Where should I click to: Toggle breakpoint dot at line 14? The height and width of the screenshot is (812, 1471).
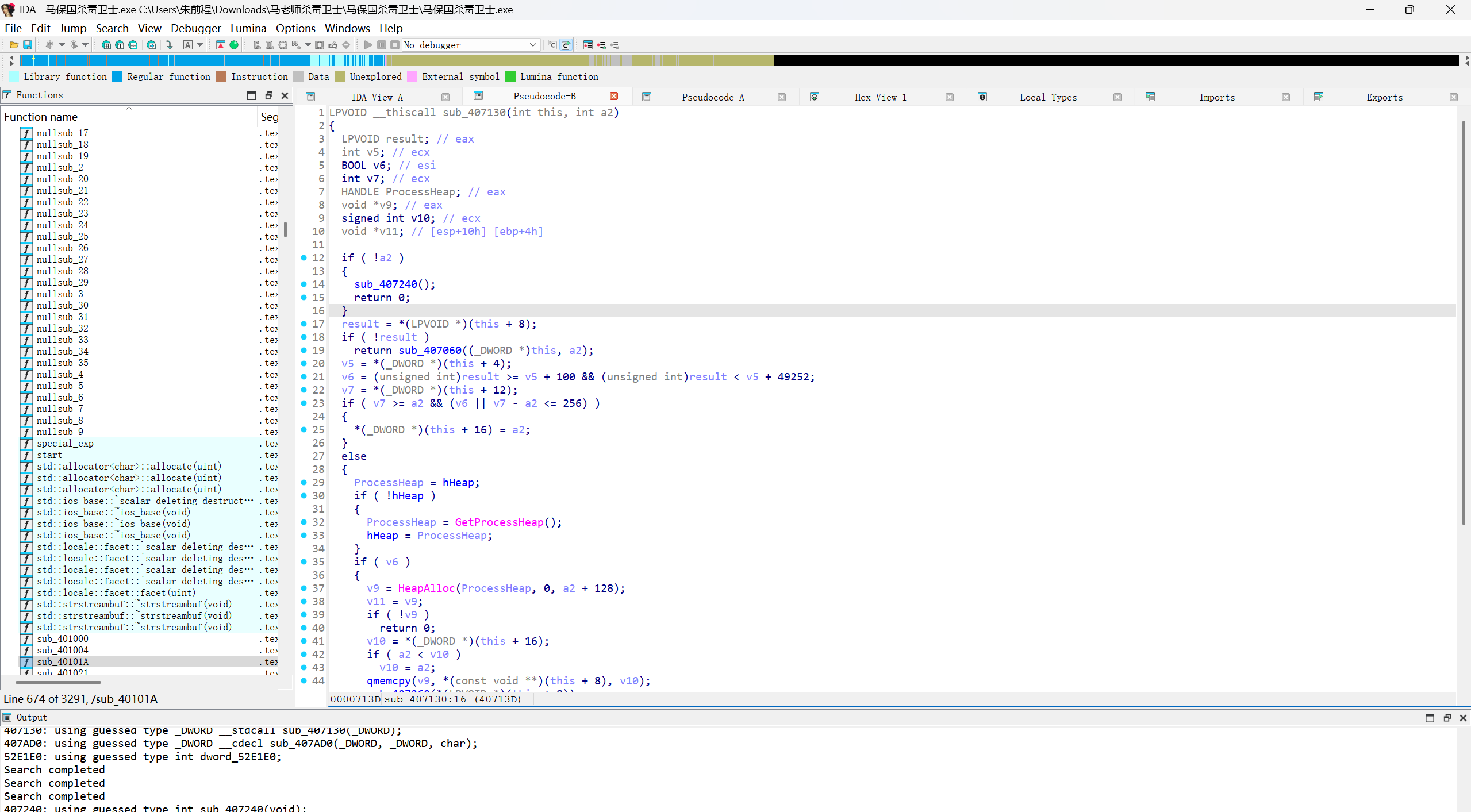coord(304,284)
